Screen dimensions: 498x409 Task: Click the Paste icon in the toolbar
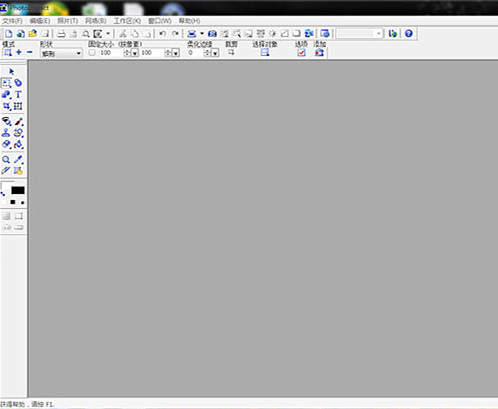[147, 34]
